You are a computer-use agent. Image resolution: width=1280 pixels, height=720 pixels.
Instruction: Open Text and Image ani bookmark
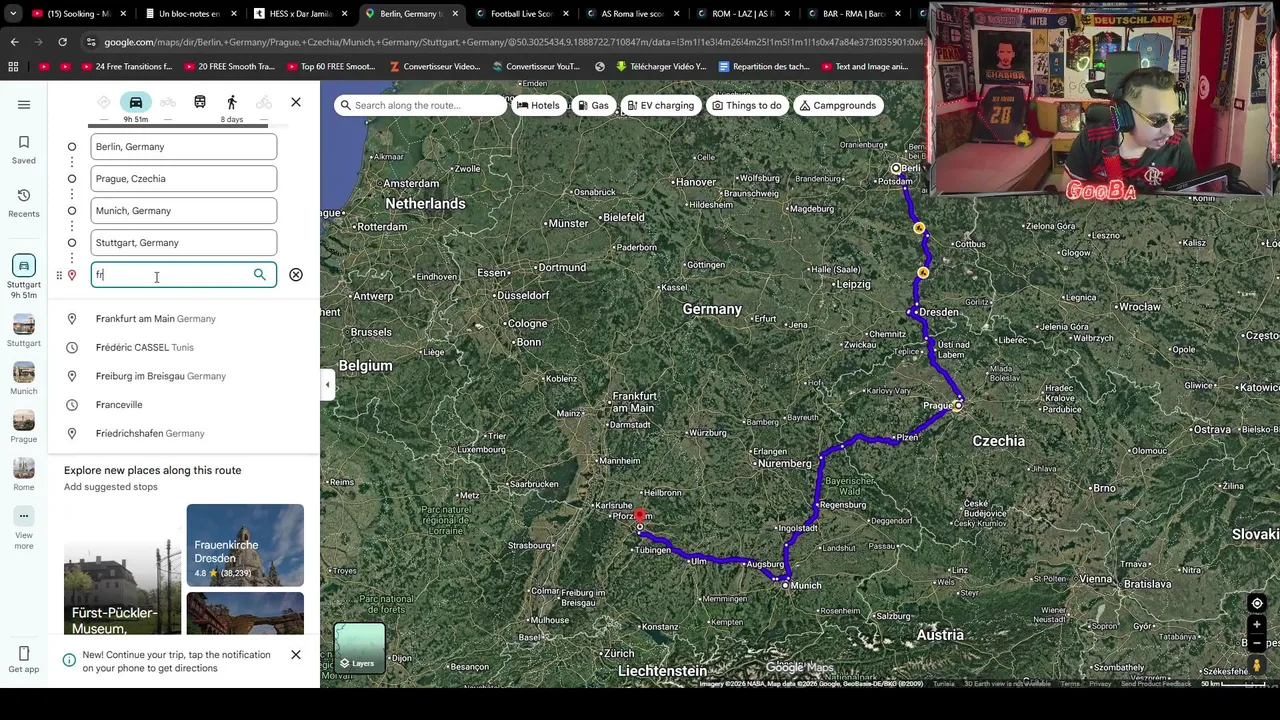pyautogui.click(x=864, y=67)
